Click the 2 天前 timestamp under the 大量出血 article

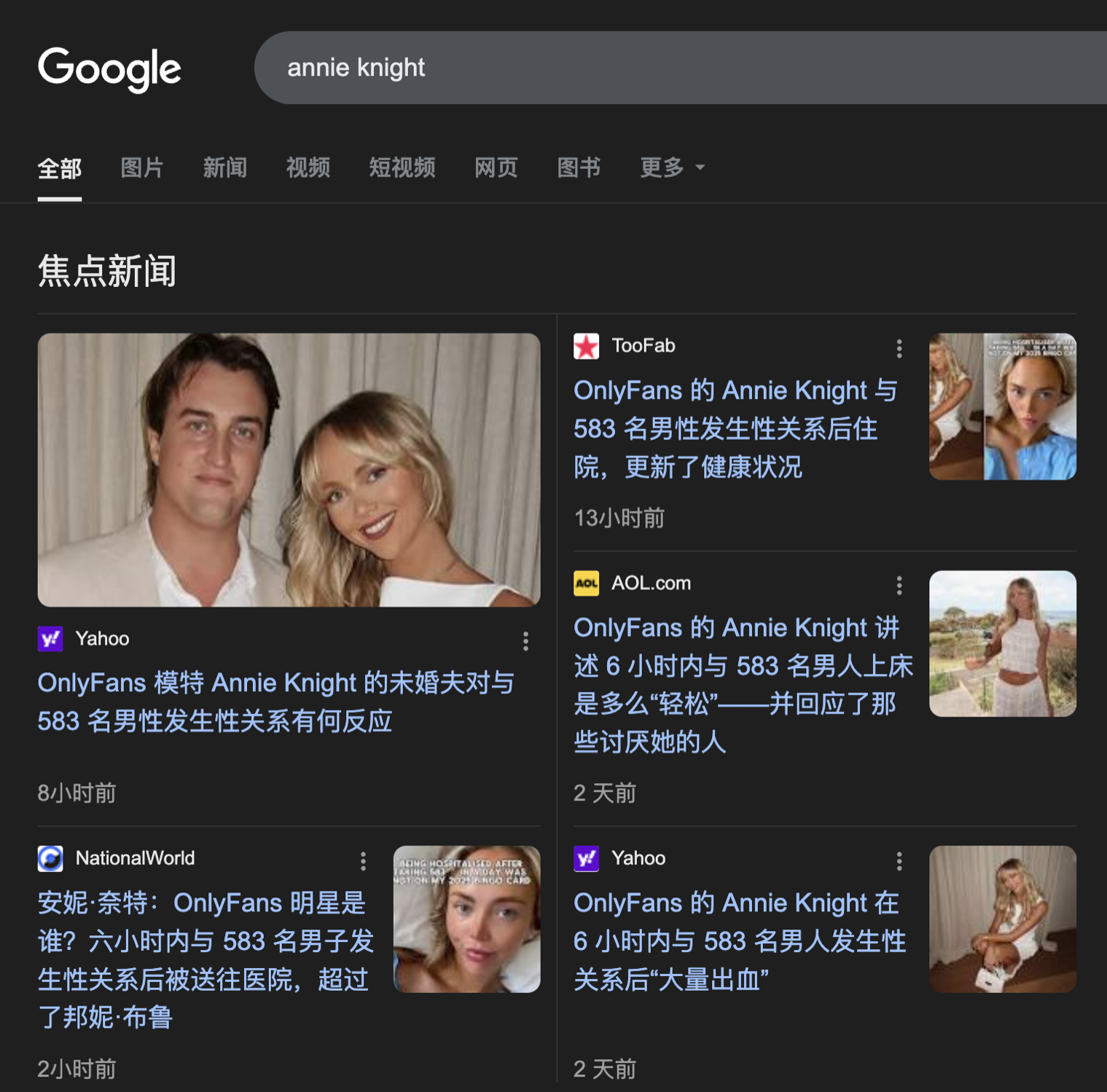[x=605, y=1069]
